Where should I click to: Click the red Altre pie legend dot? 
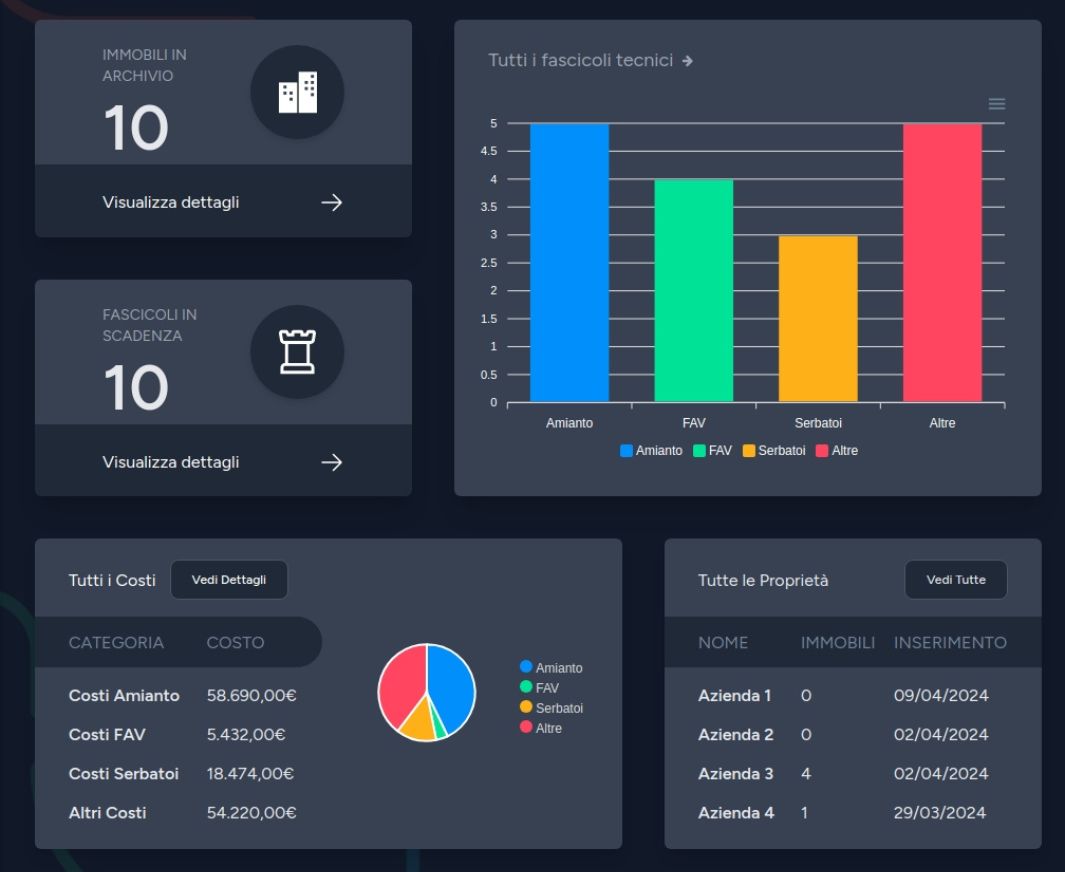(526, 727)
